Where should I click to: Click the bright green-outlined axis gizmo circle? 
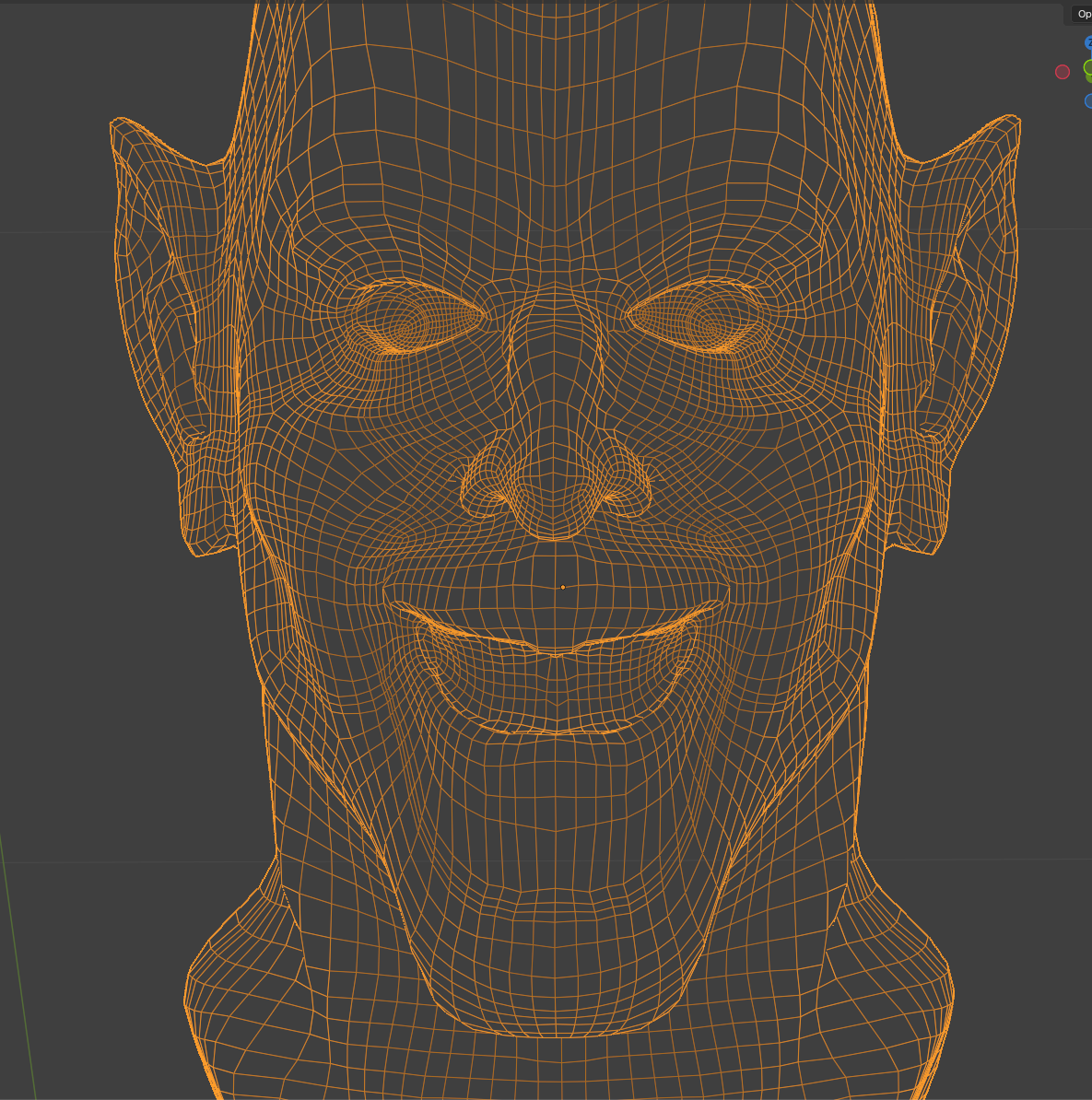(x=1088, y=69)
